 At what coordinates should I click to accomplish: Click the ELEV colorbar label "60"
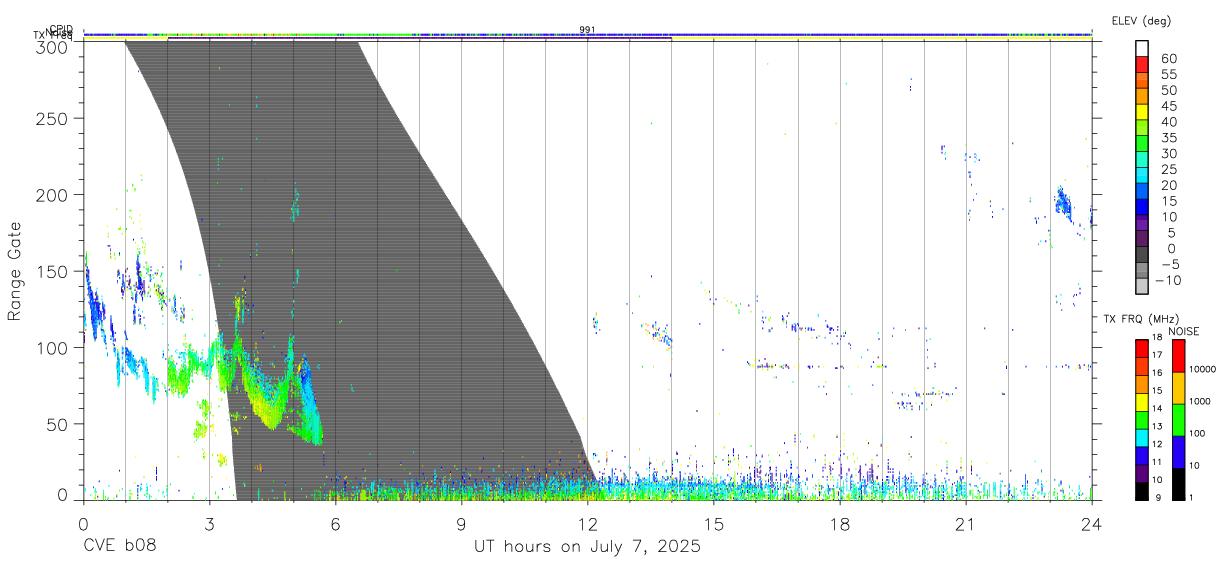(x=1168, y=59)
